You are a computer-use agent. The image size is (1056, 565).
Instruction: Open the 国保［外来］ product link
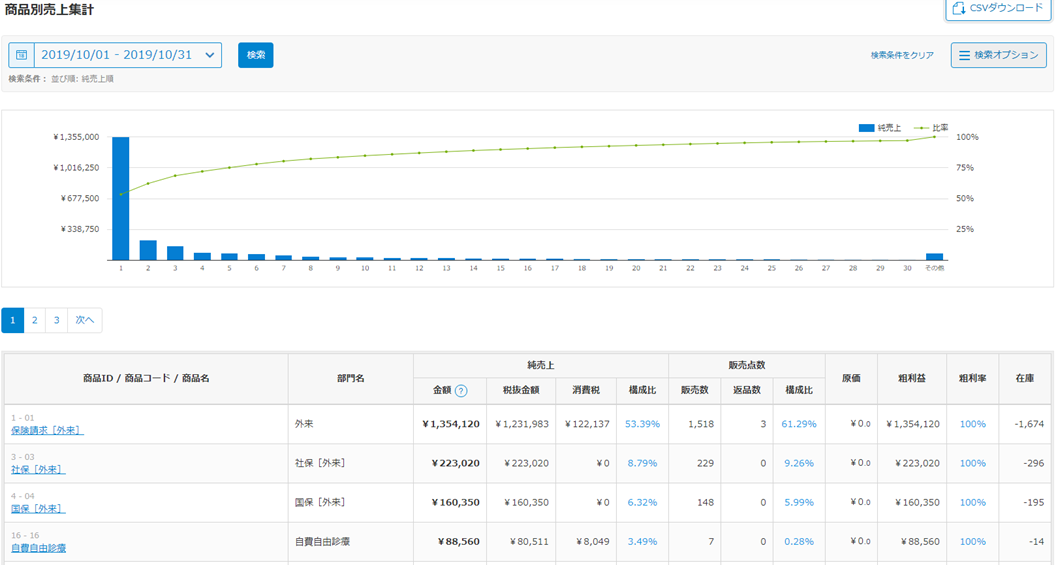point(38,508)
